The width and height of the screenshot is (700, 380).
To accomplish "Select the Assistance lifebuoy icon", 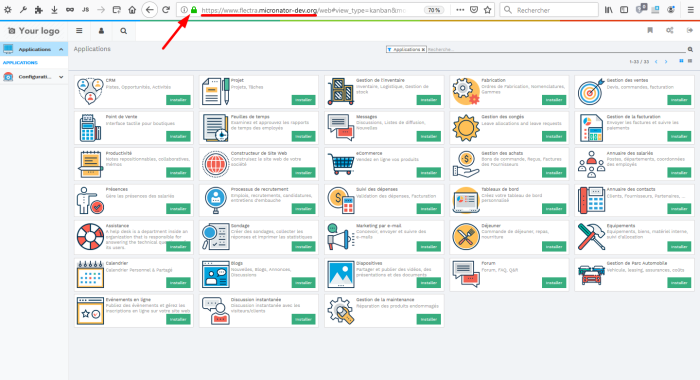I will [90, 237].
